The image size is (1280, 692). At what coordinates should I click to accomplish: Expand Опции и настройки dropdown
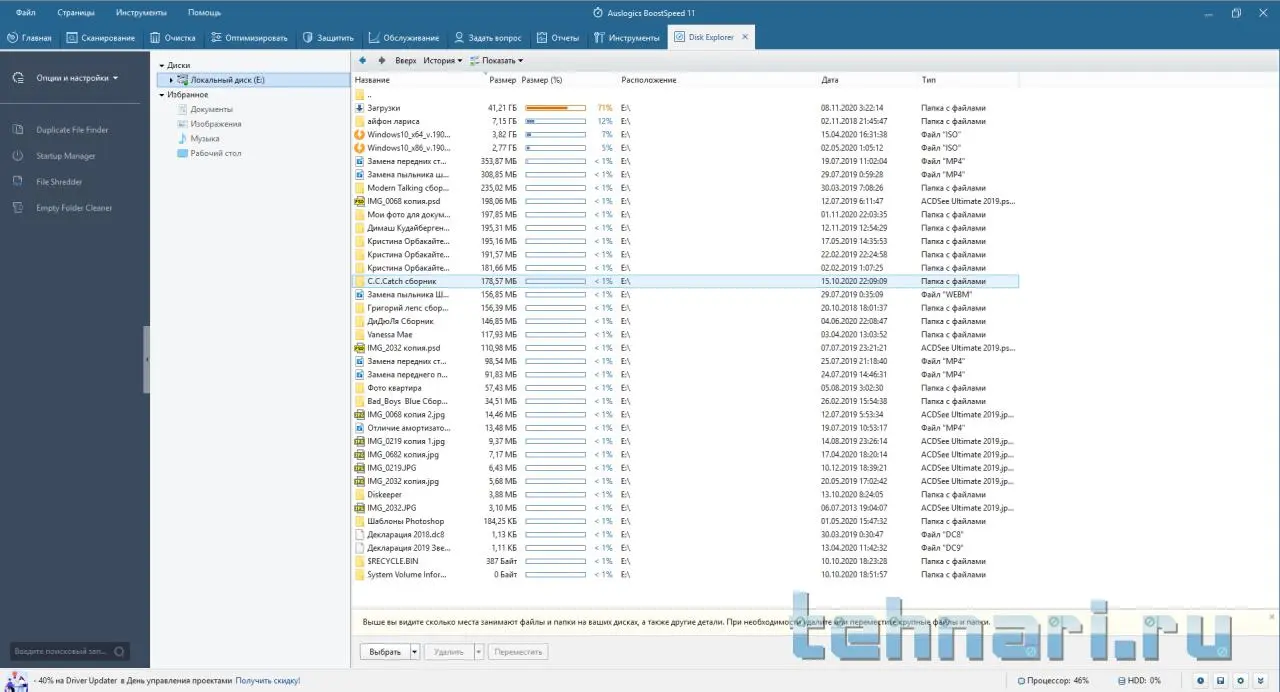[77, 78]
